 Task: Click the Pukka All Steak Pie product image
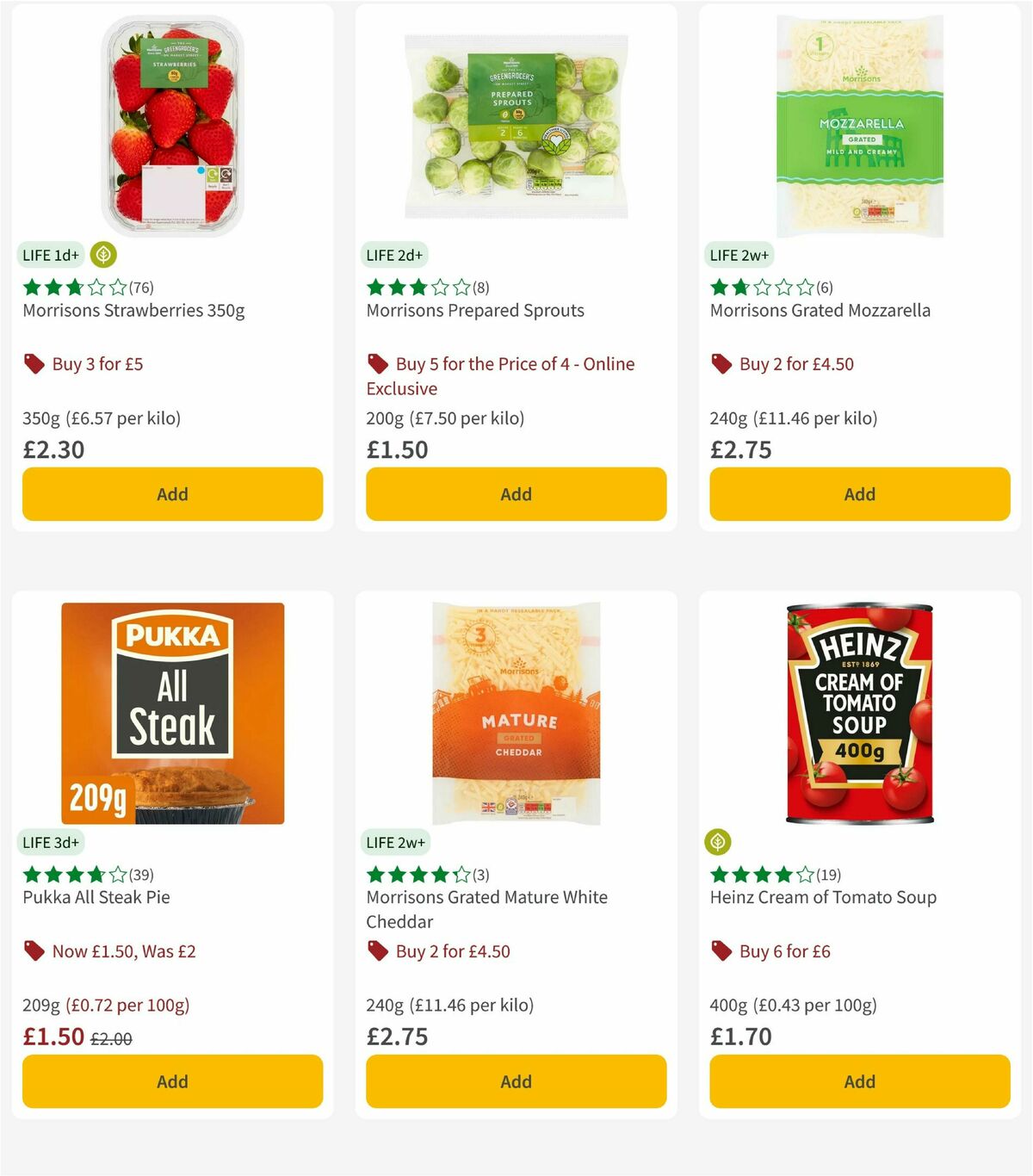pyautogui.click(x=172, y=710)
